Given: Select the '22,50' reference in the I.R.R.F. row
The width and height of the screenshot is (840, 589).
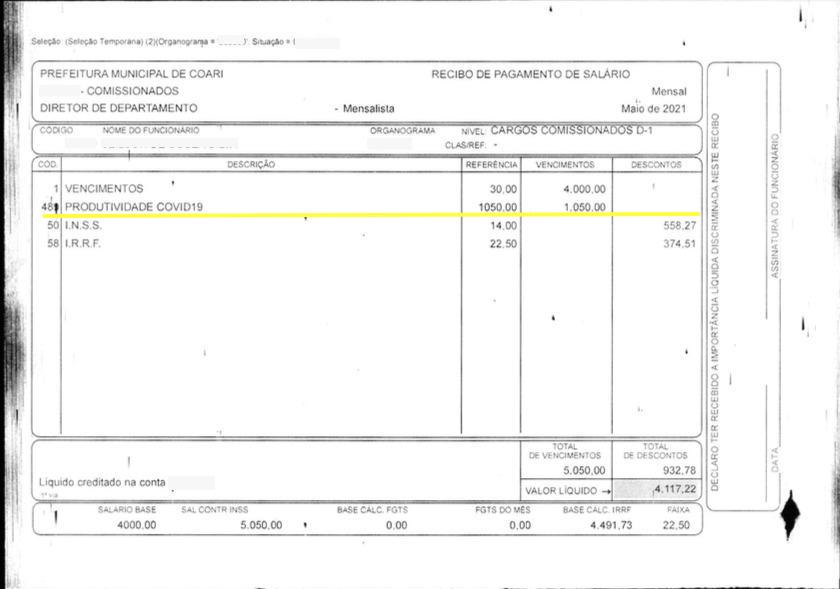Looking at the screenshot, I should click(503, 244).
